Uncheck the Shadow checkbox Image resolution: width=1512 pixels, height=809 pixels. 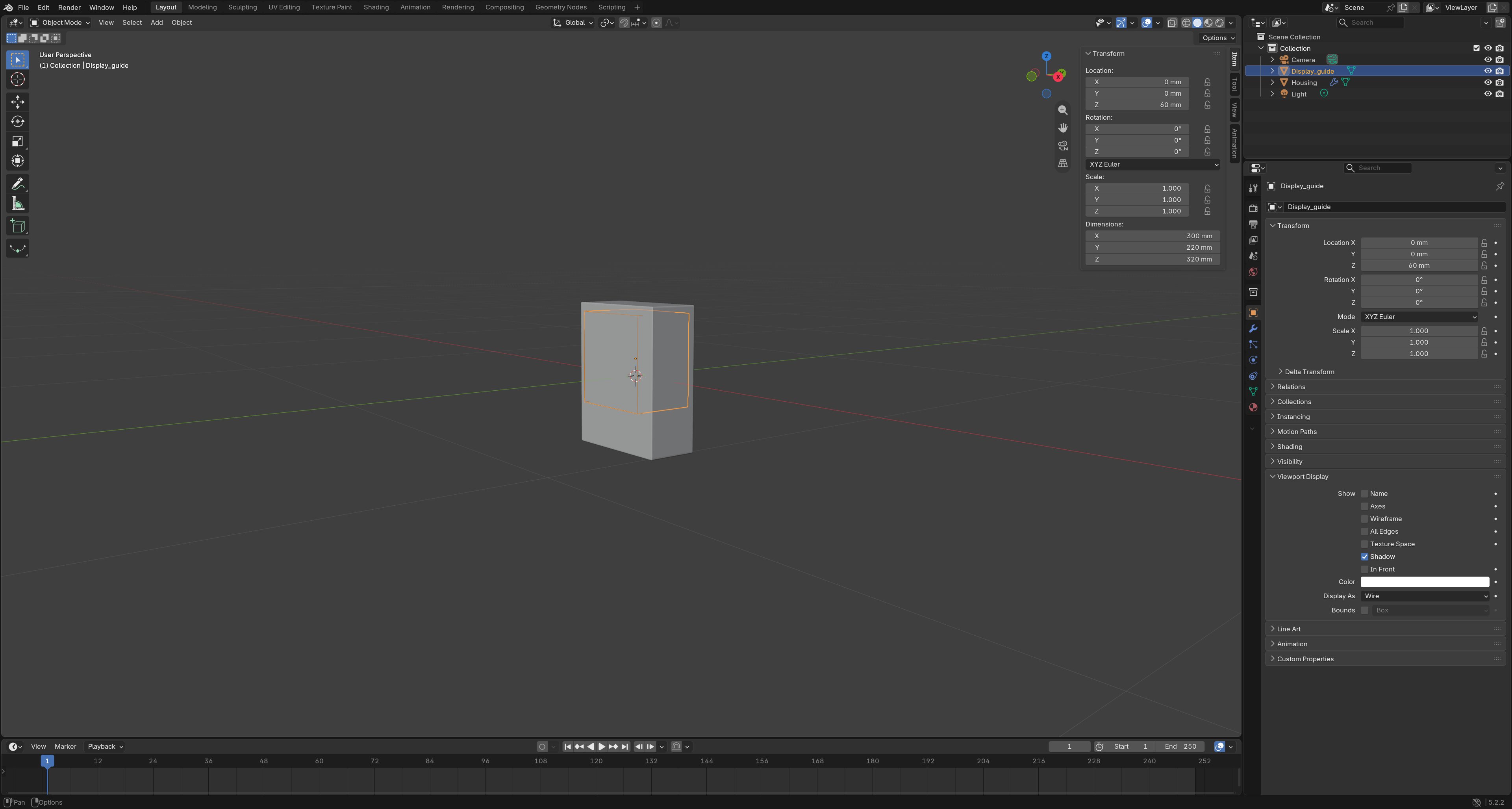click(x=1365, y=557)
